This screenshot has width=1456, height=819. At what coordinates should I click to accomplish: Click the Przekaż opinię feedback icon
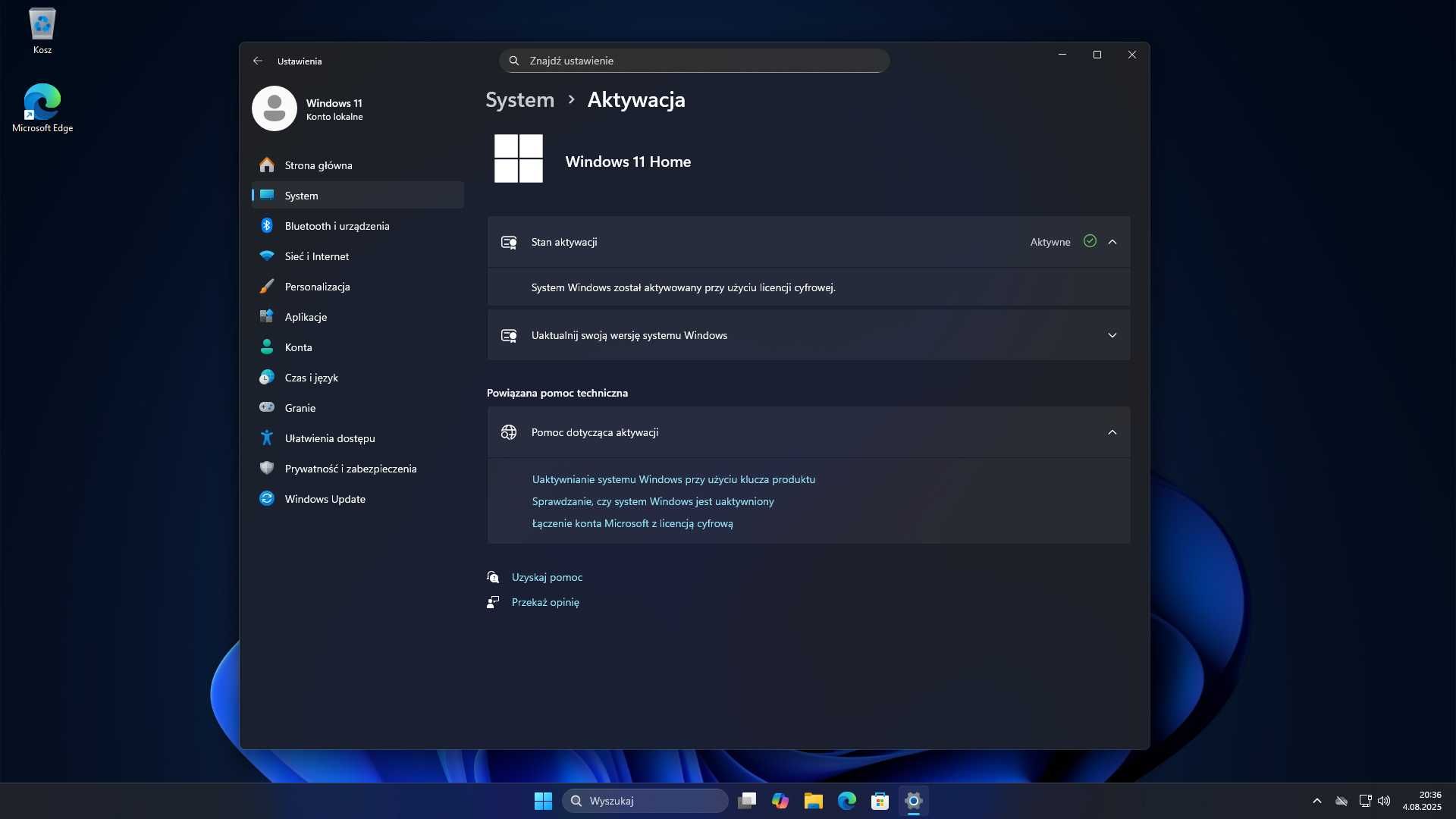point(493,602)
